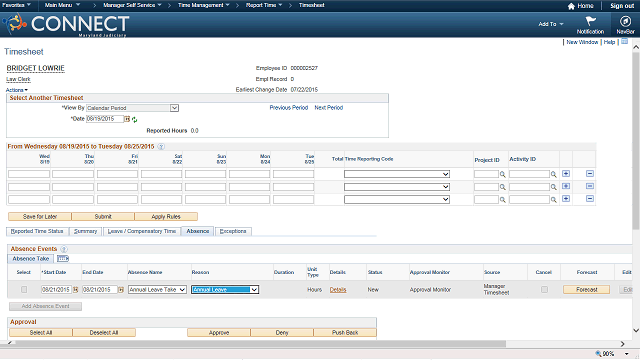Image resolution: width=640 pixels, height=360 pixels.
Task: Click the scroll right arrow at bottom
Action: 622,344
